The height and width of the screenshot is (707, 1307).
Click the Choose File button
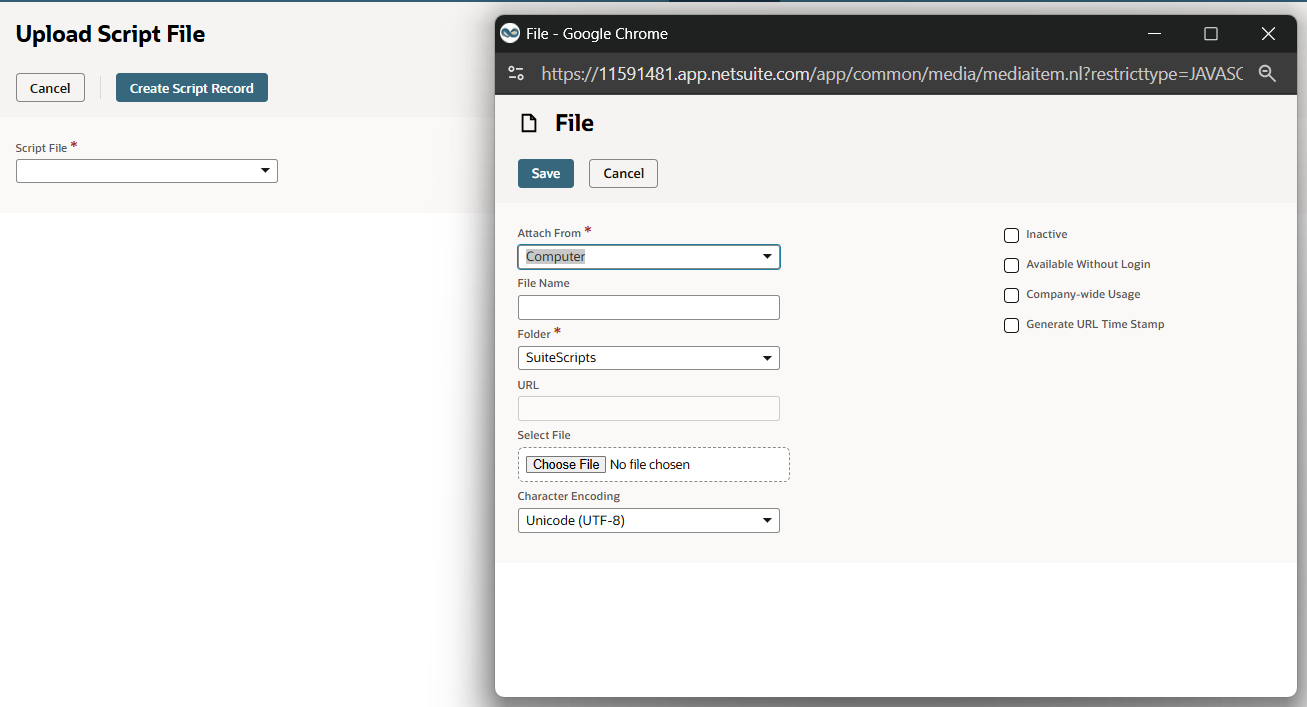pyautogui.click(x=566, y=464)
